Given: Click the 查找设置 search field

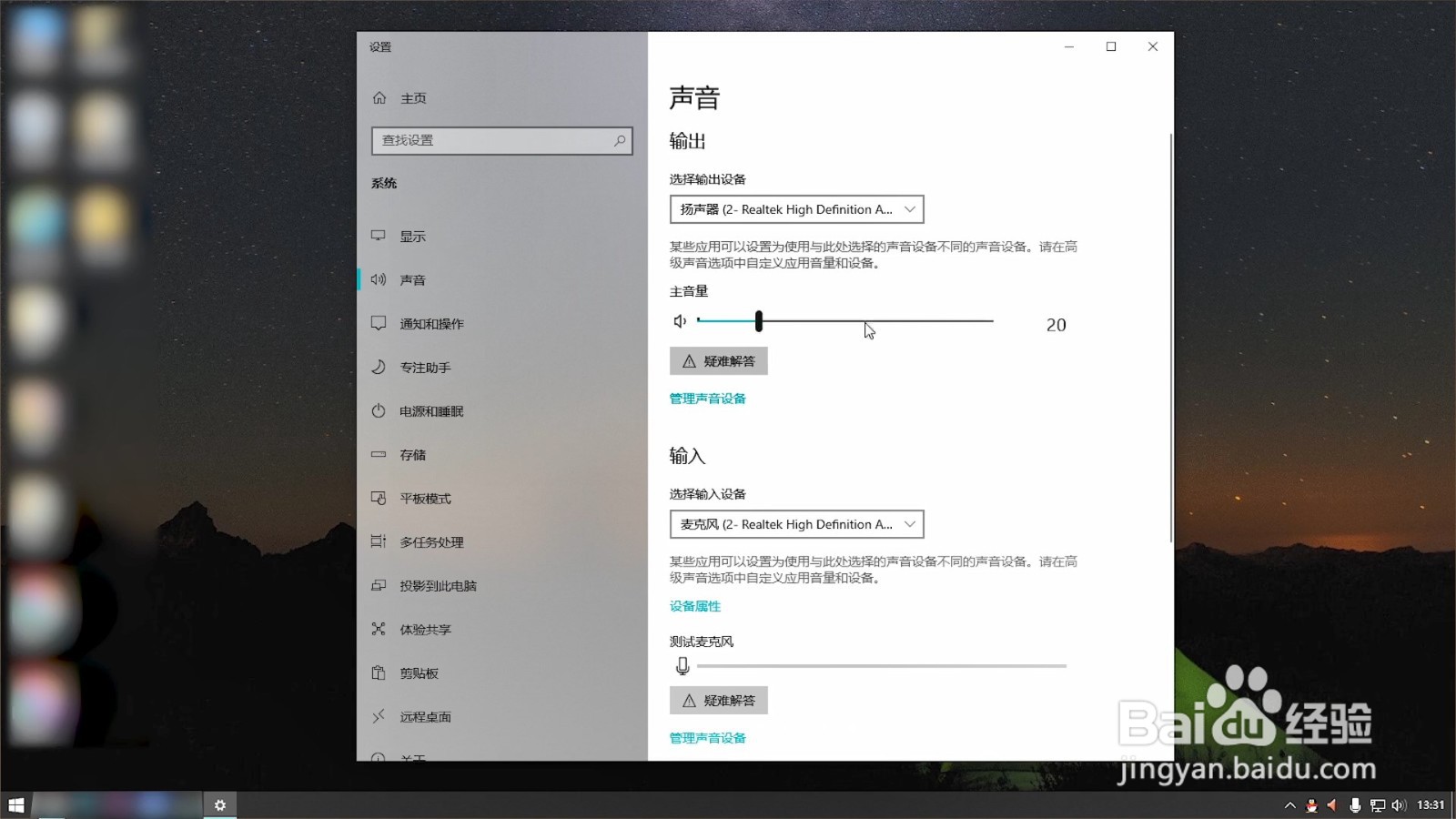Looking at the screenshot, I should coord(502,140).
